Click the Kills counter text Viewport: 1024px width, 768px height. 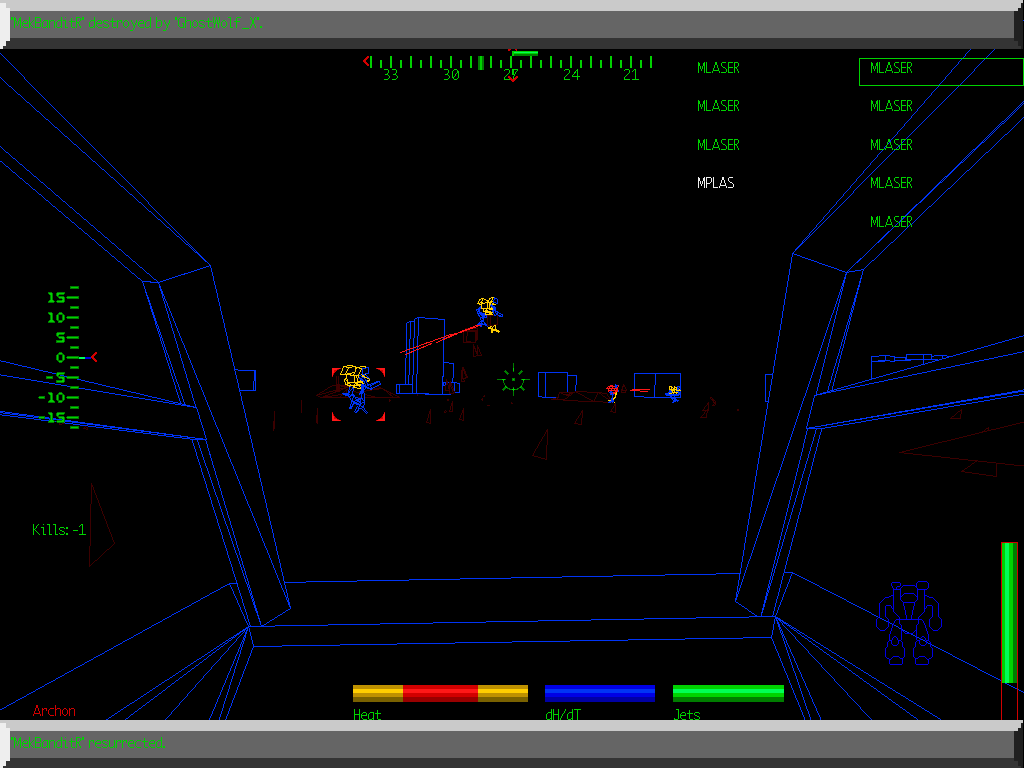(x=59, y=530)
